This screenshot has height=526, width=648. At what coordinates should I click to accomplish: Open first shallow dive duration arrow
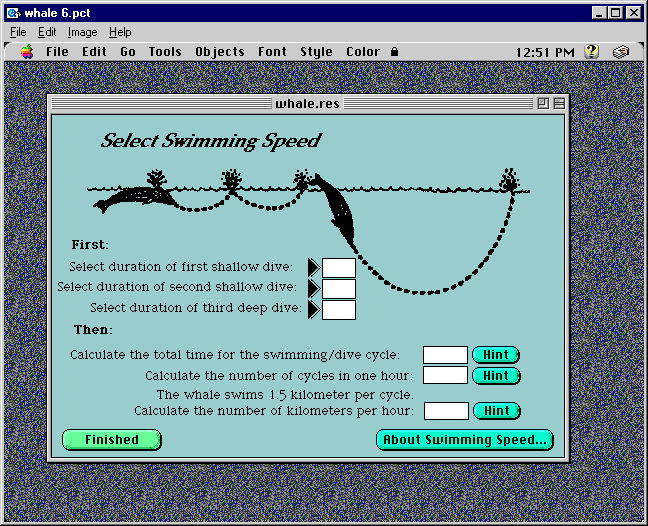(314, 268)
